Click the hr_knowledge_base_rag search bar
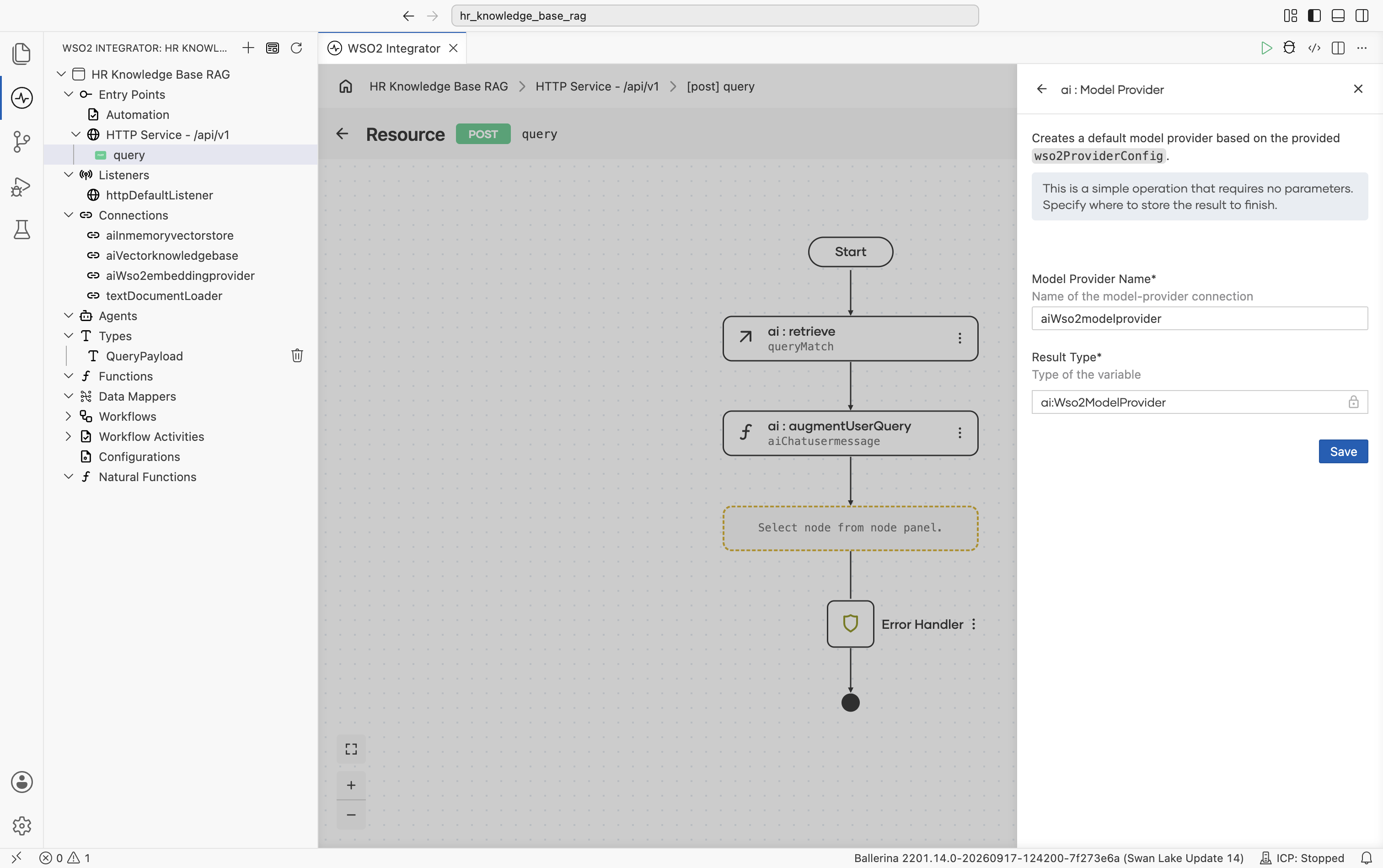1383x868 pixels. (x=715, y=16)
